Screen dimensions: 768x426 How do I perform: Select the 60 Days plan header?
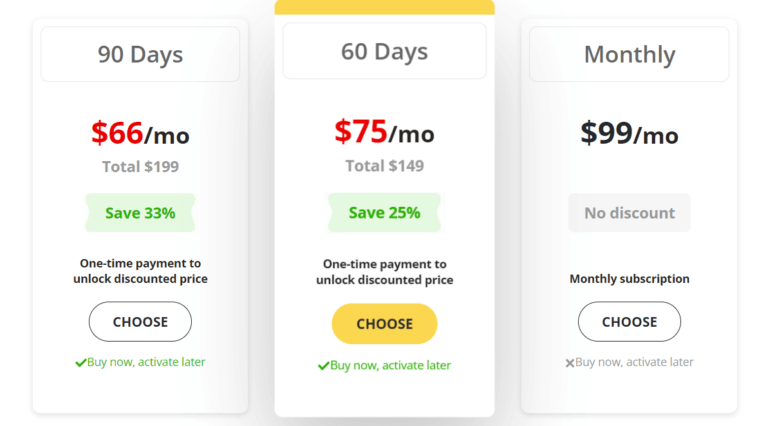point(384,51)
